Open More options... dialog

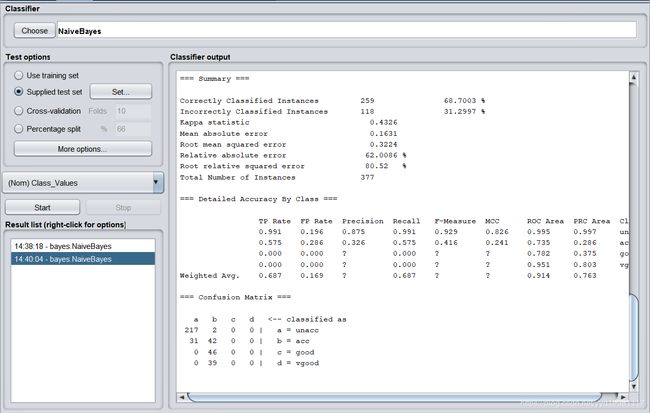coord(83,148)
